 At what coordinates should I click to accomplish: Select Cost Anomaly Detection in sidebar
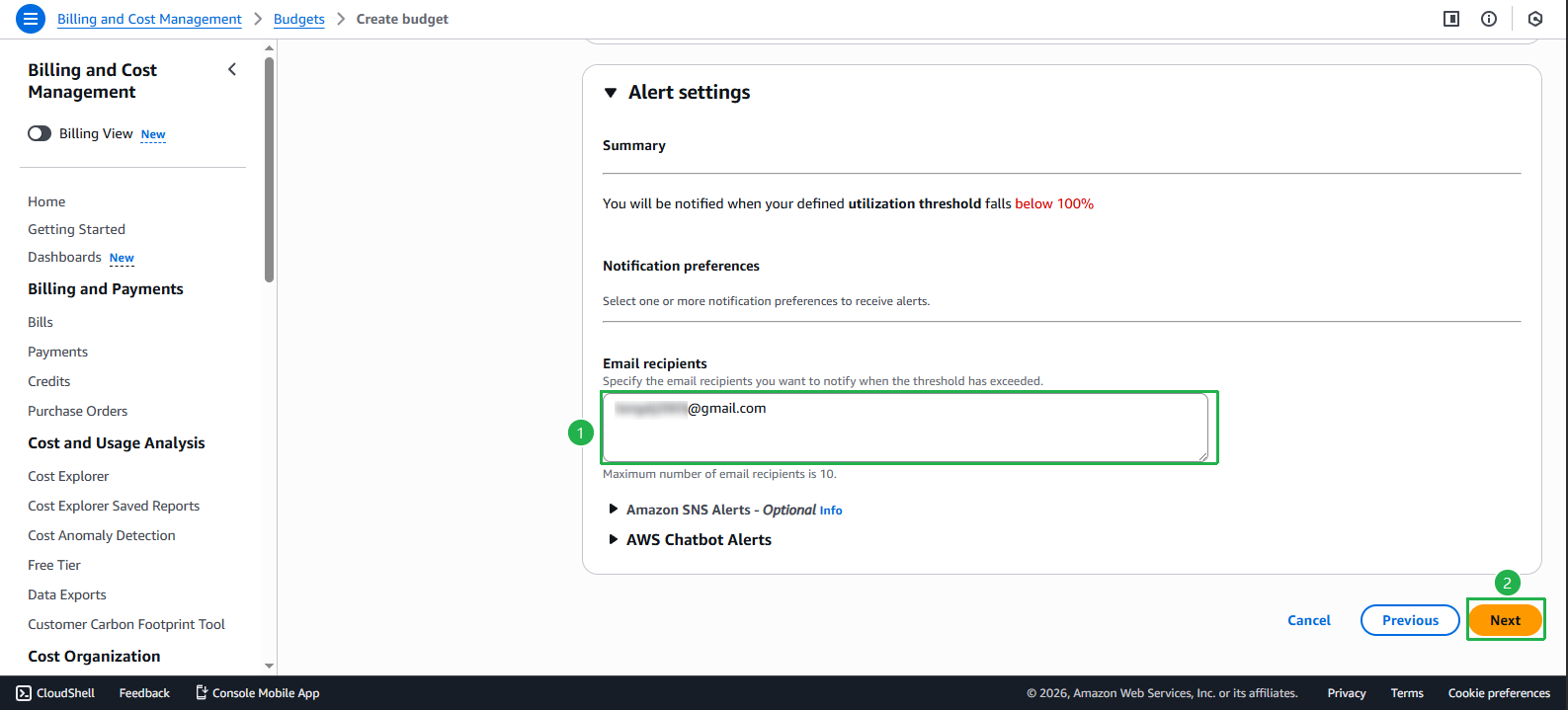pyautogui.click(x=101, y=534)
